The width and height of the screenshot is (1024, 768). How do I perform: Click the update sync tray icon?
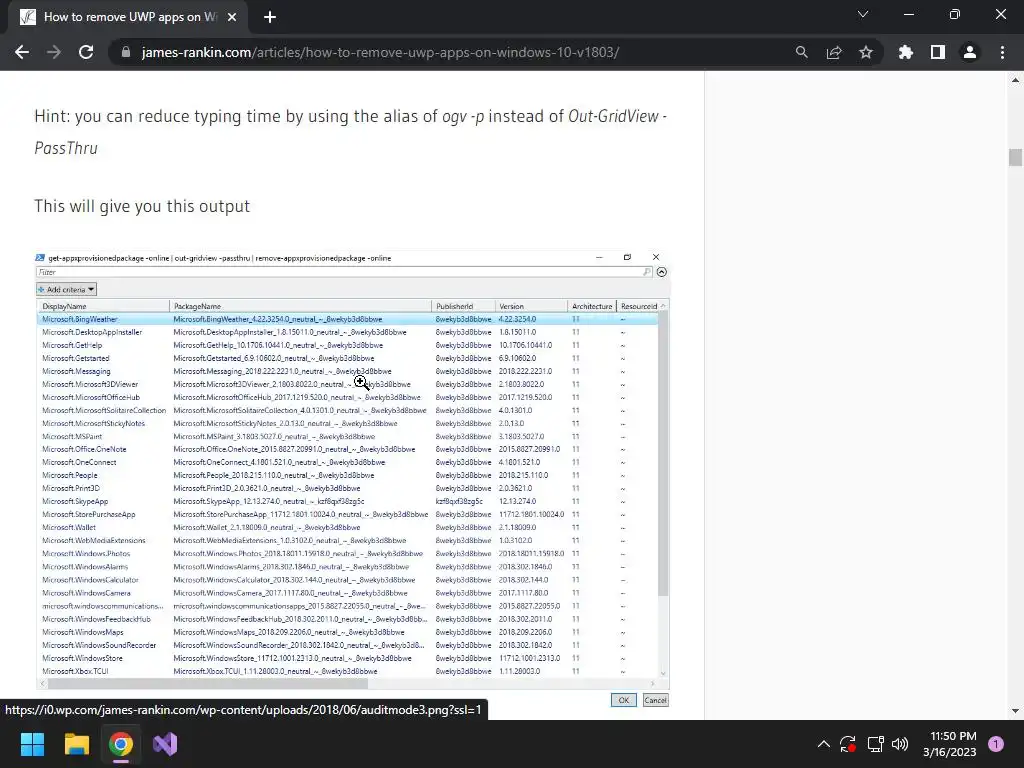[848, 744]
